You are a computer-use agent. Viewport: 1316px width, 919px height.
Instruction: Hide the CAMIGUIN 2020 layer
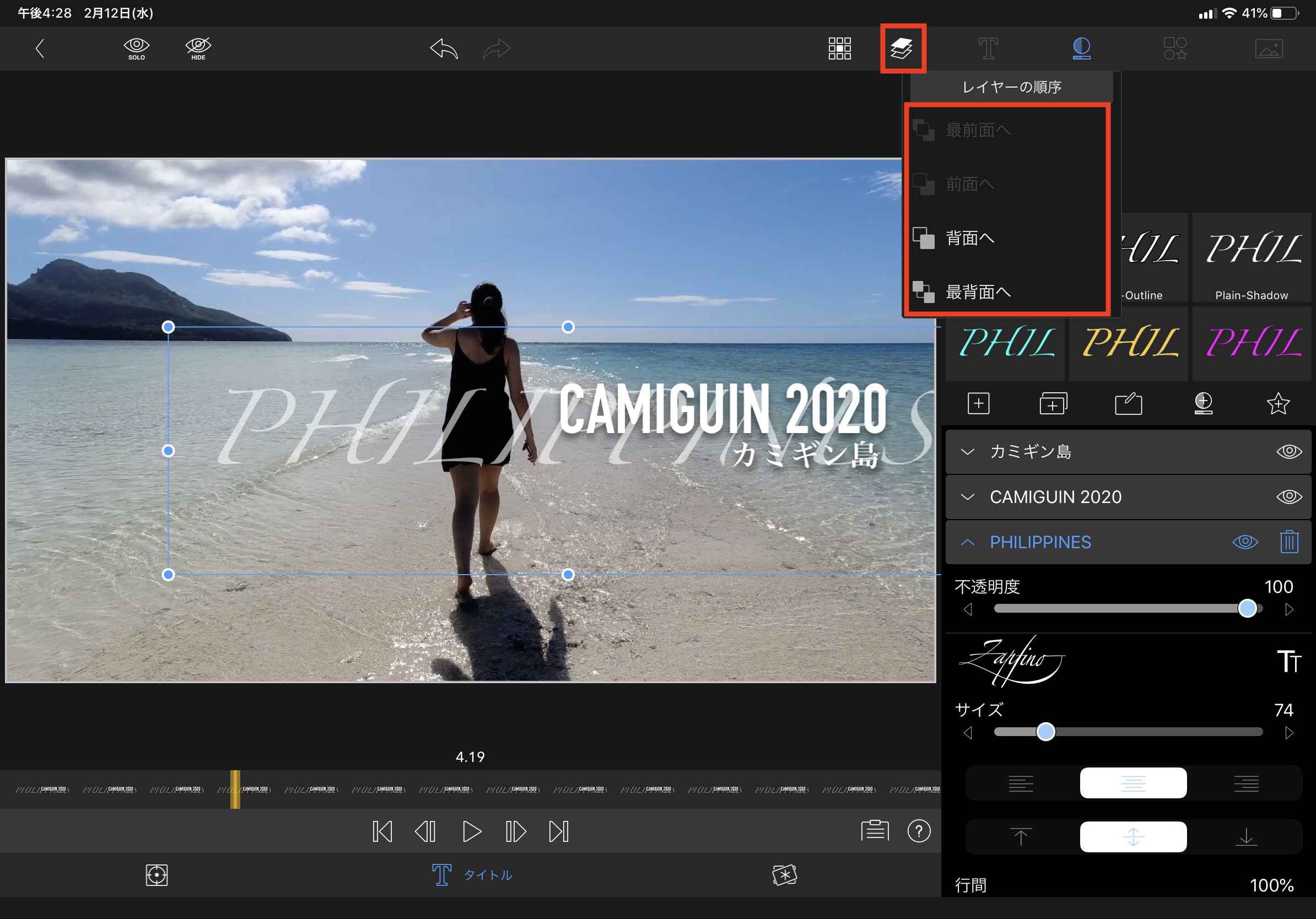[1288, 496]
